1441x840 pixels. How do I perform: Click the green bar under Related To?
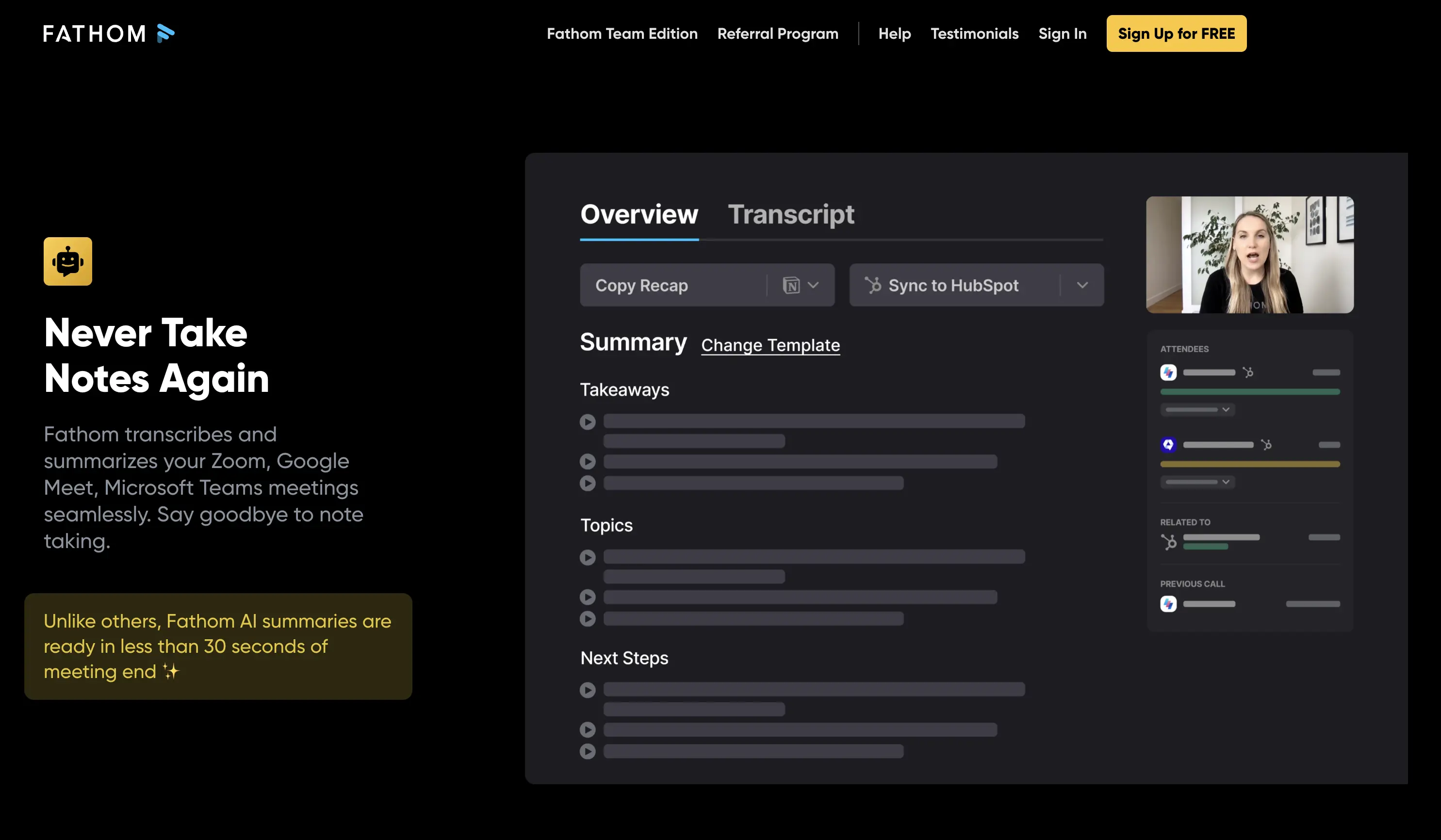tap(1205, 547)
